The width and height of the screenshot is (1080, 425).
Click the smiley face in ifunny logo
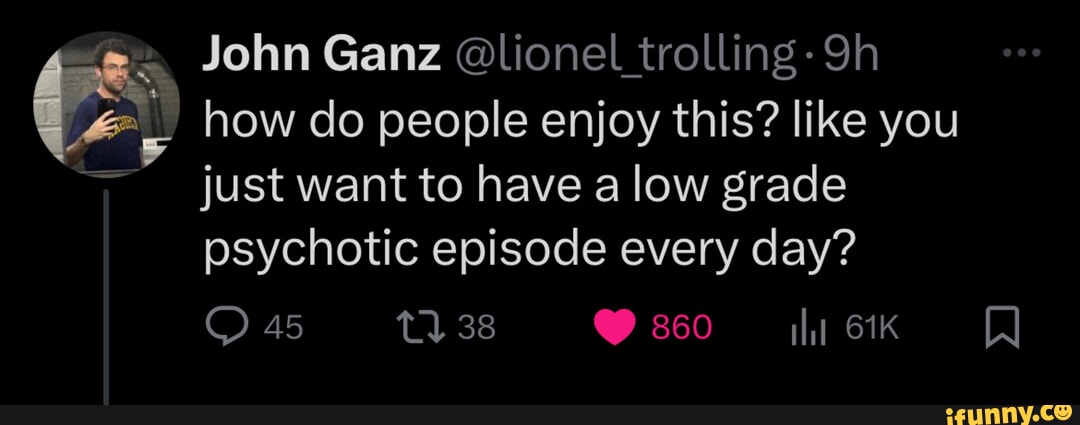1064,410
